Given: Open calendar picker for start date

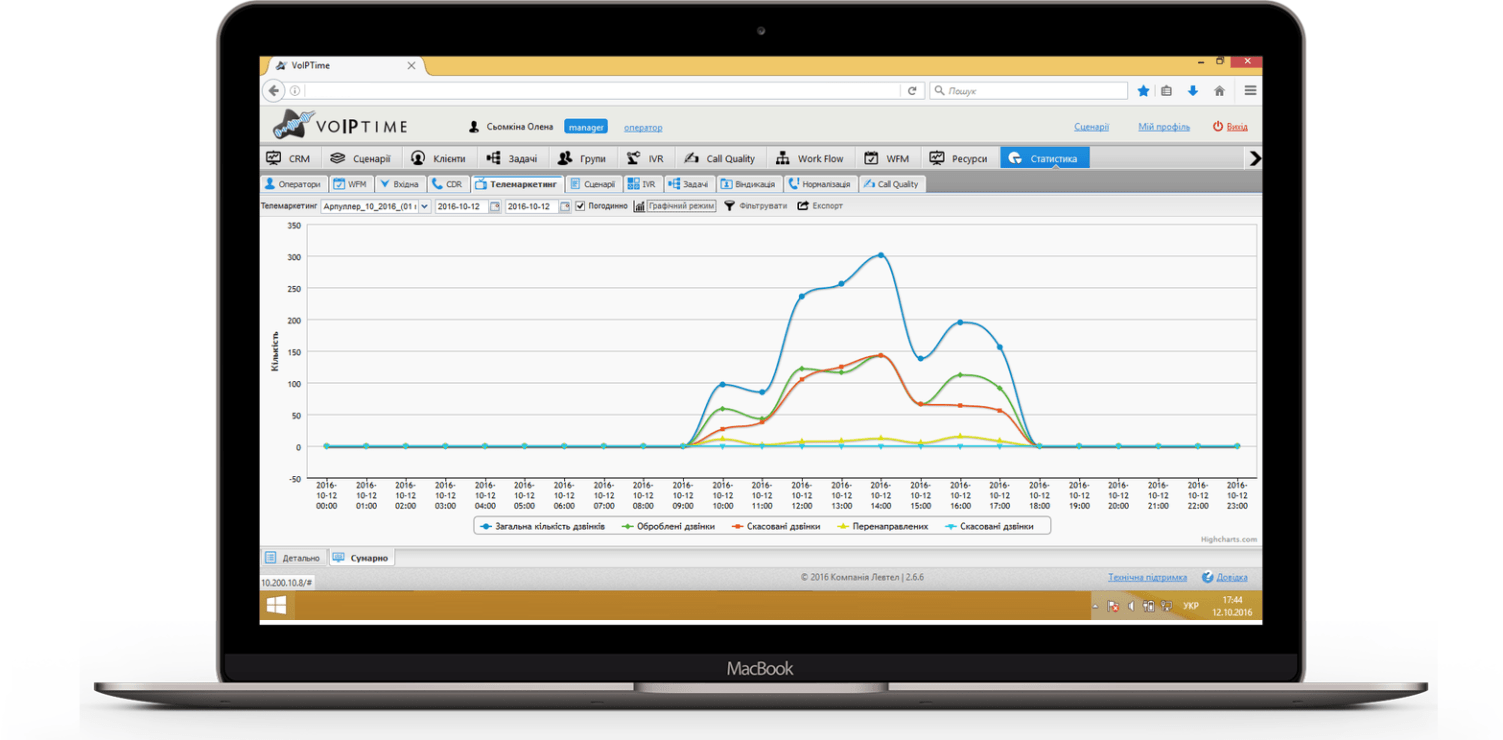Looking at the screenshot, I should click(494, 207).
